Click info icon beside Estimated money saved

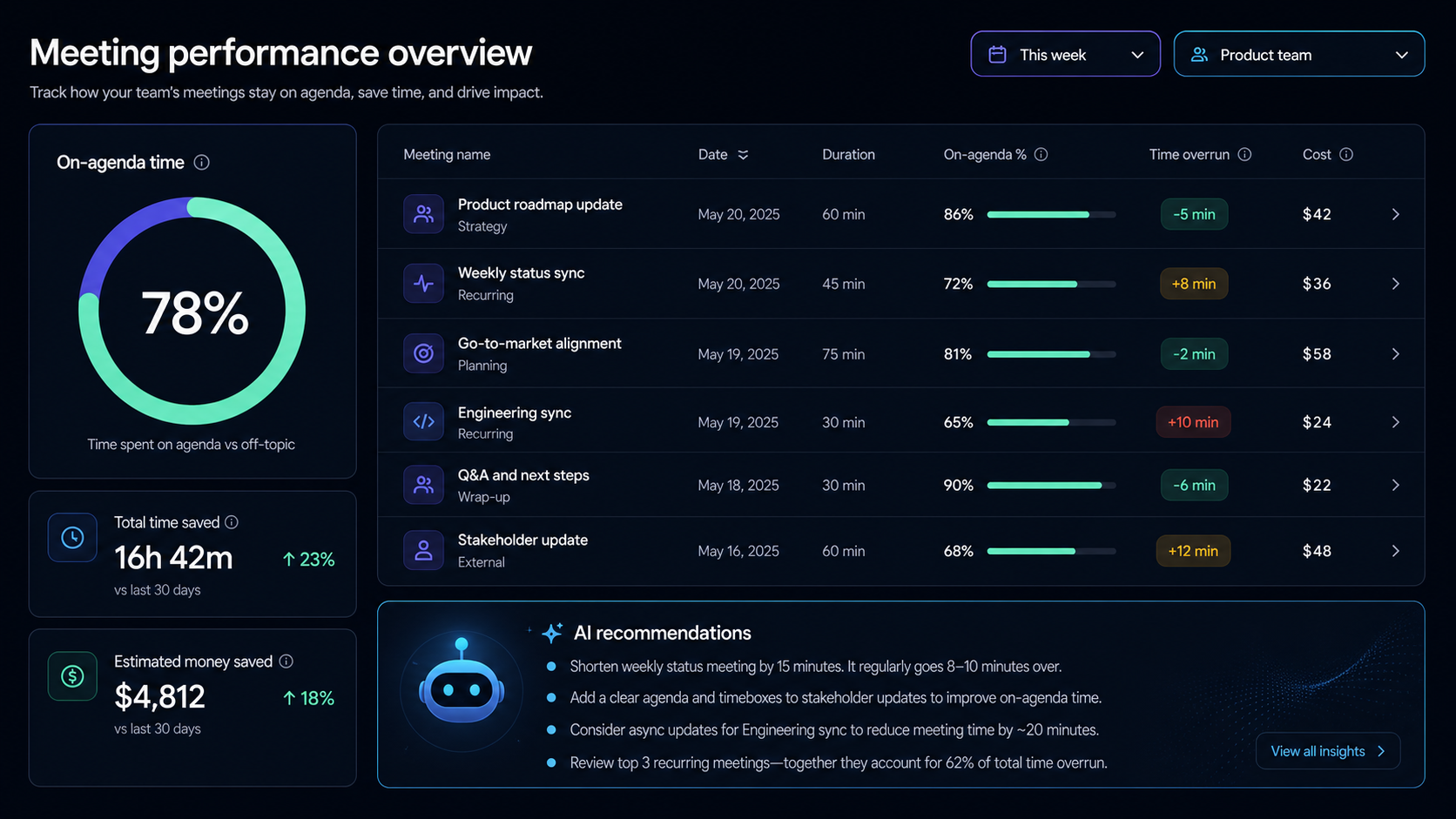click(286, 661)
